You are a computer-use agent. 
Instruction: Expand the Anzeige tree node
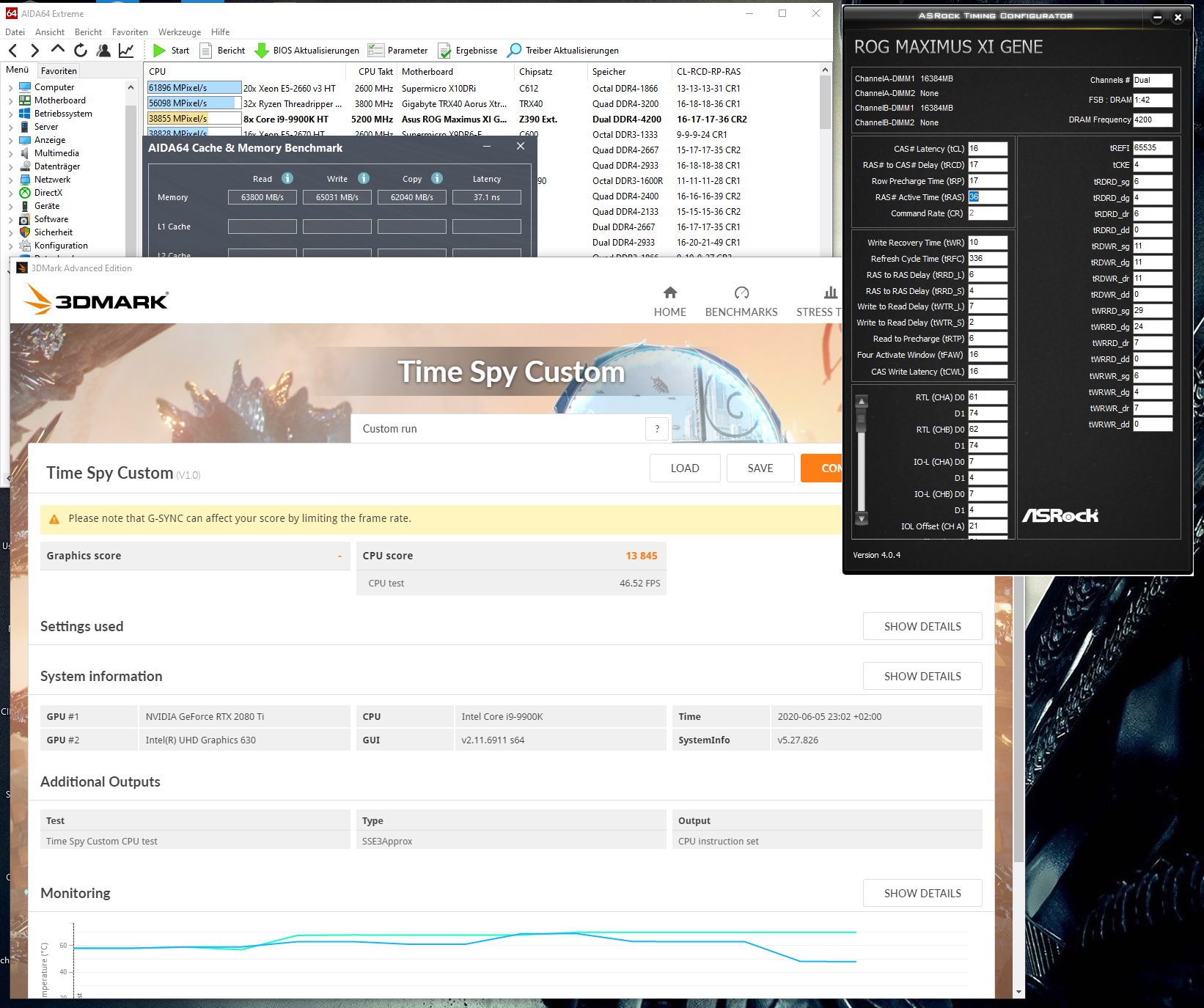(x=11, y=140)
